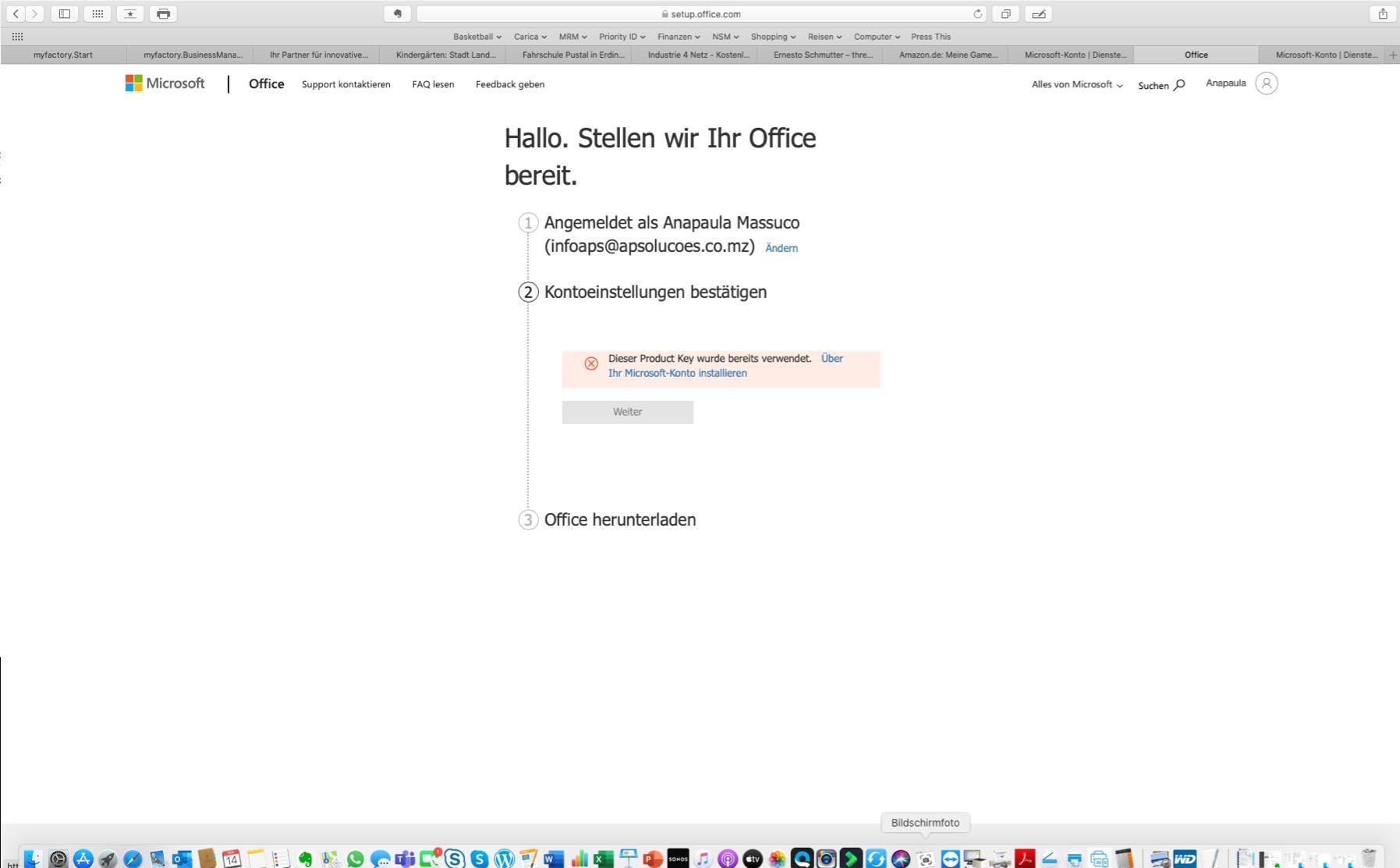Click the Weiter button

628,412
